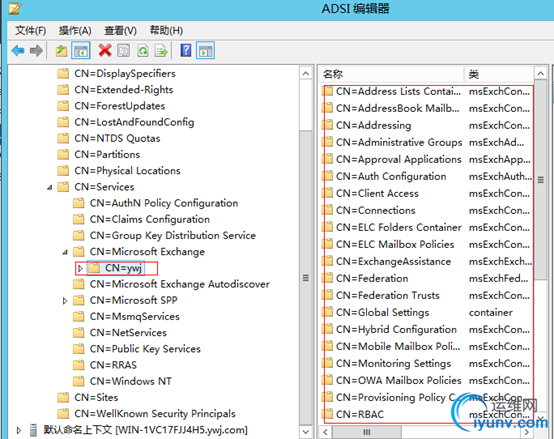
Task: Toggle the action pane toolbar icon
Action: (206, 51)
